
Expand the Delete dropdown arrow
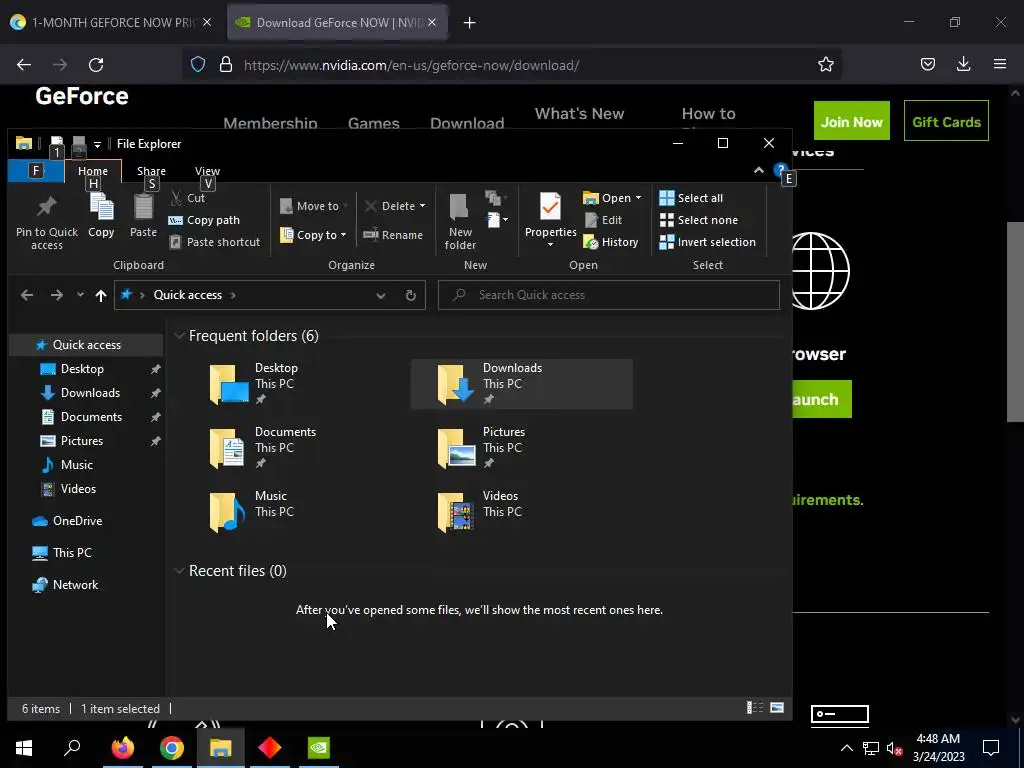(423, 206)
